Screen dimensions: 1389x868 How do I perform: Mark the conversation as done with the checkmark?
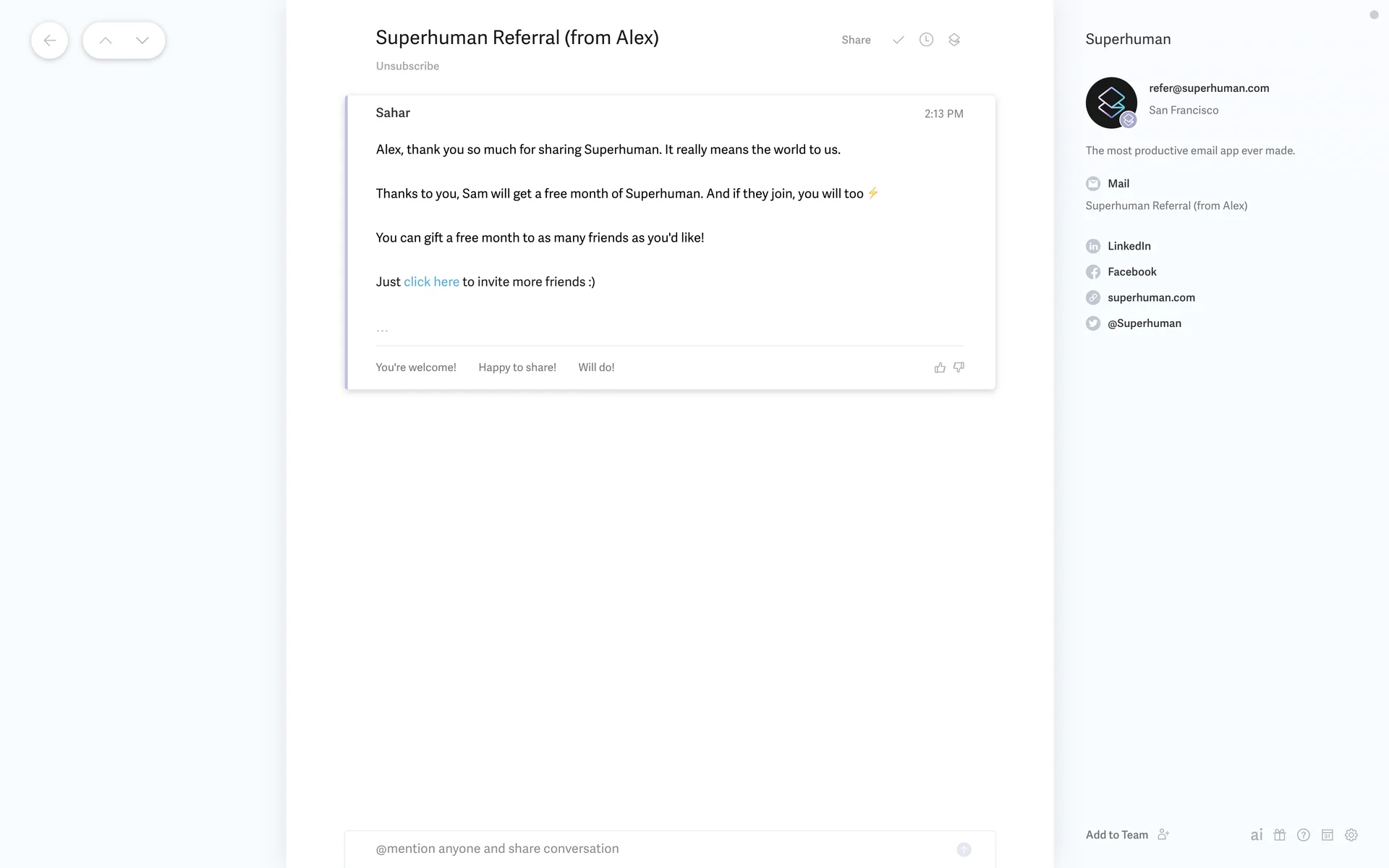pyautogui.click(x=898, y=40)
